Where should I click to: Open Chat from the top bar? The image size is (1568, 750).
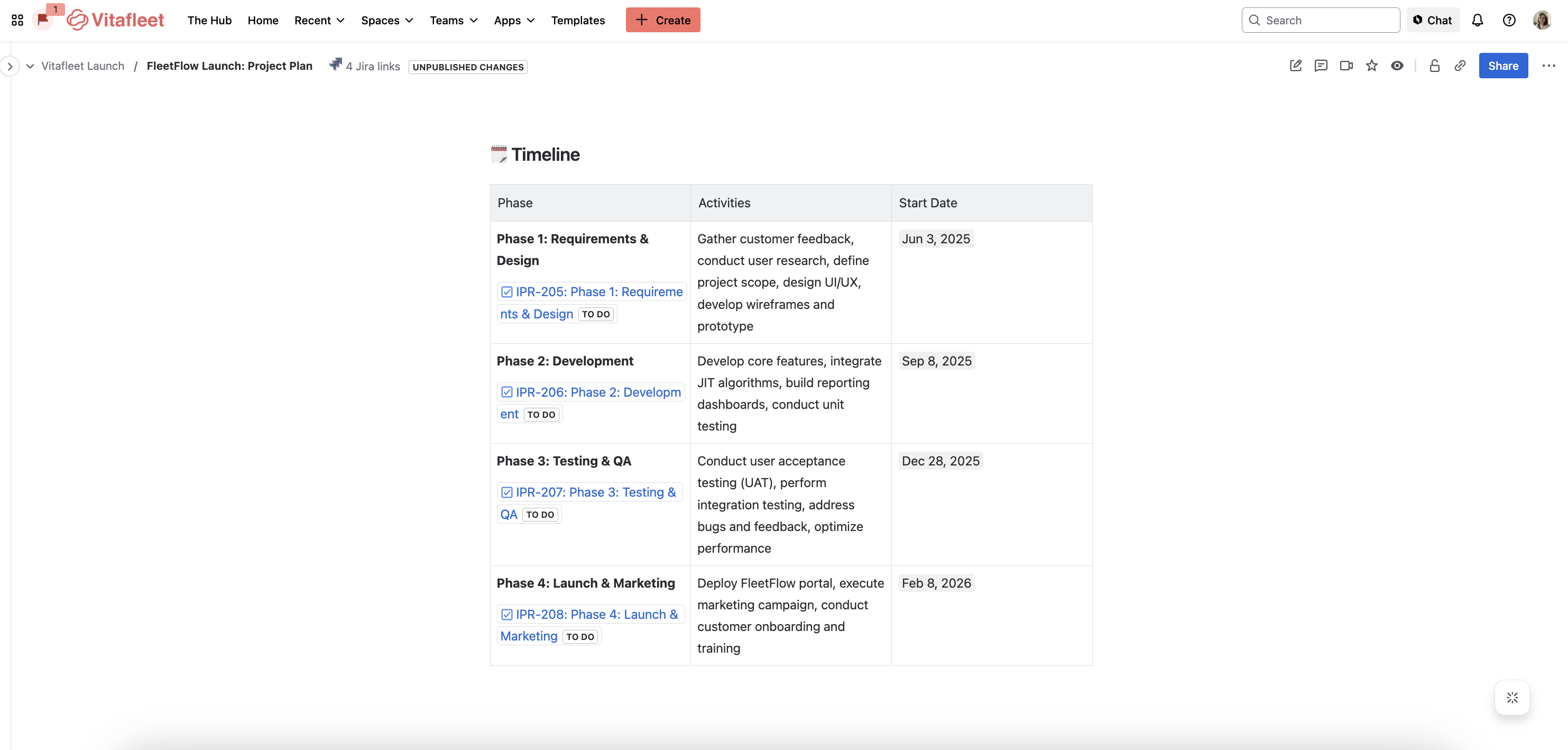[1433, 20]
